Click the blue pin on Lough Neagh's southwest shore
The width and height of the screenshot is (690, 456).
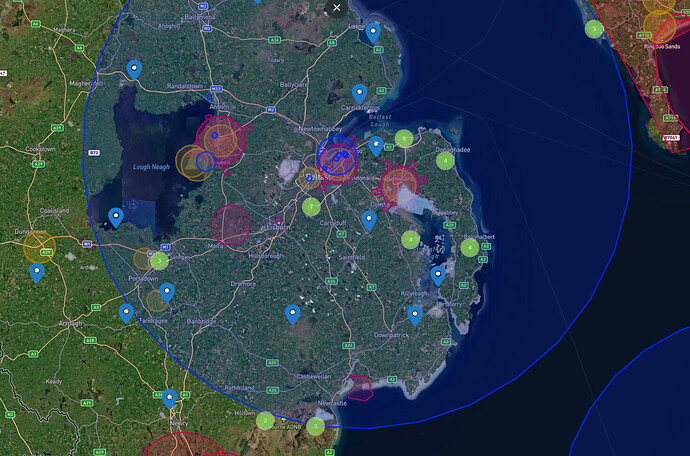[x=116, y=216]
